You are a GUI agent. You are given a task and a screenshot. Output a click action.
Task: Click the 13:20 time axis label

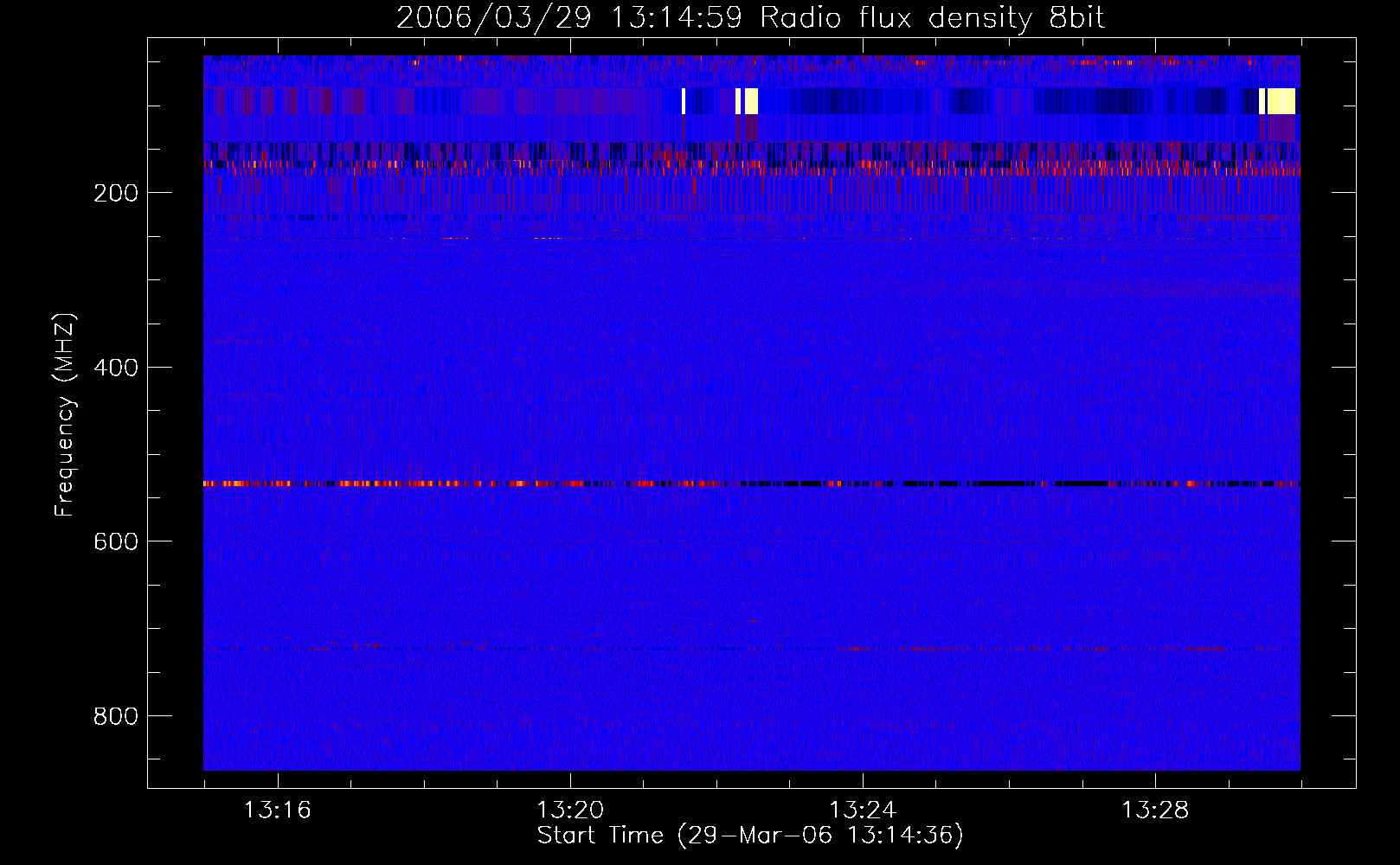570,810
